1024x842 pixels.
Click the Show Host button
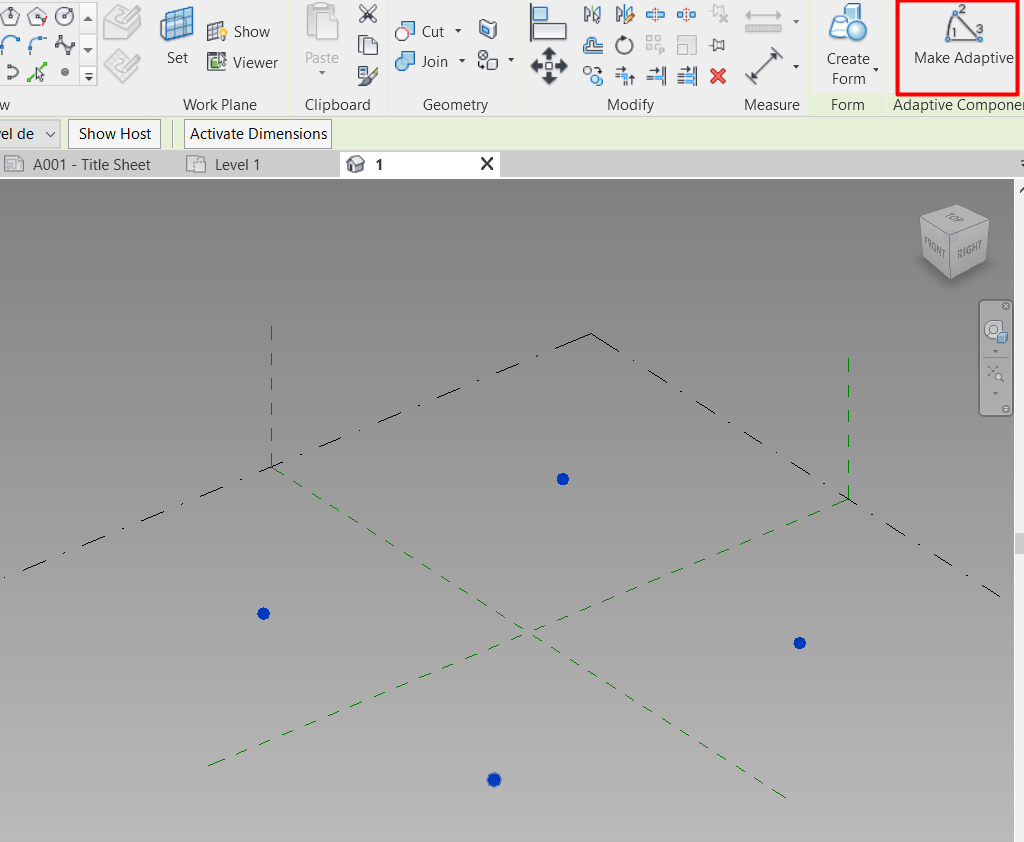(114, 134)
